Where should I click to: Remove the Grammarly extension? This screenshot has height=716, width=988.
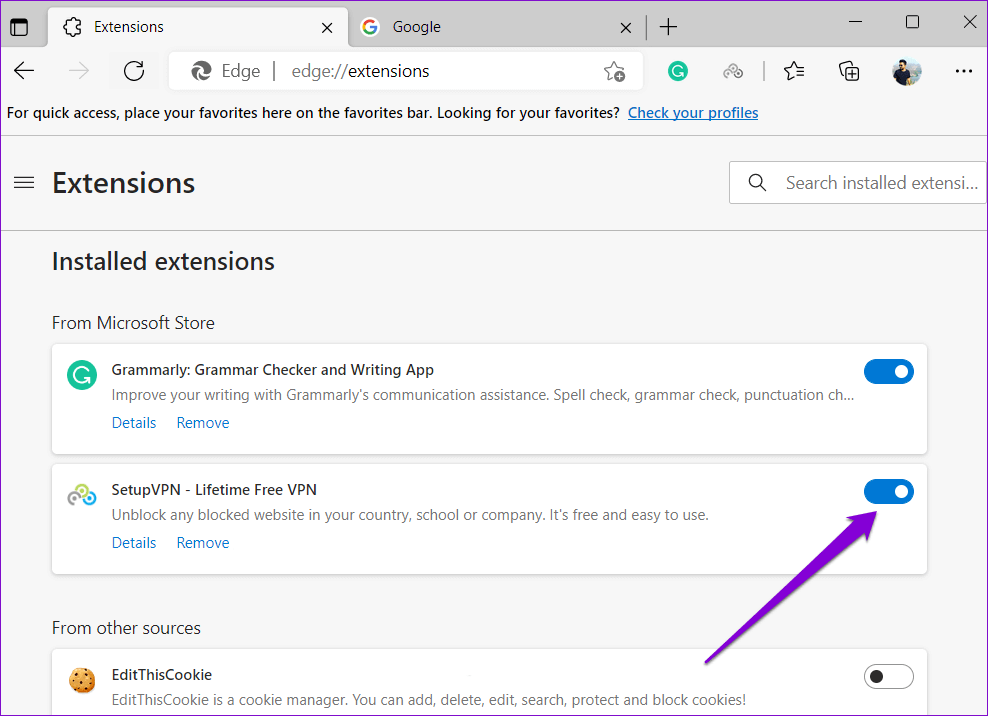click(203, 423)
